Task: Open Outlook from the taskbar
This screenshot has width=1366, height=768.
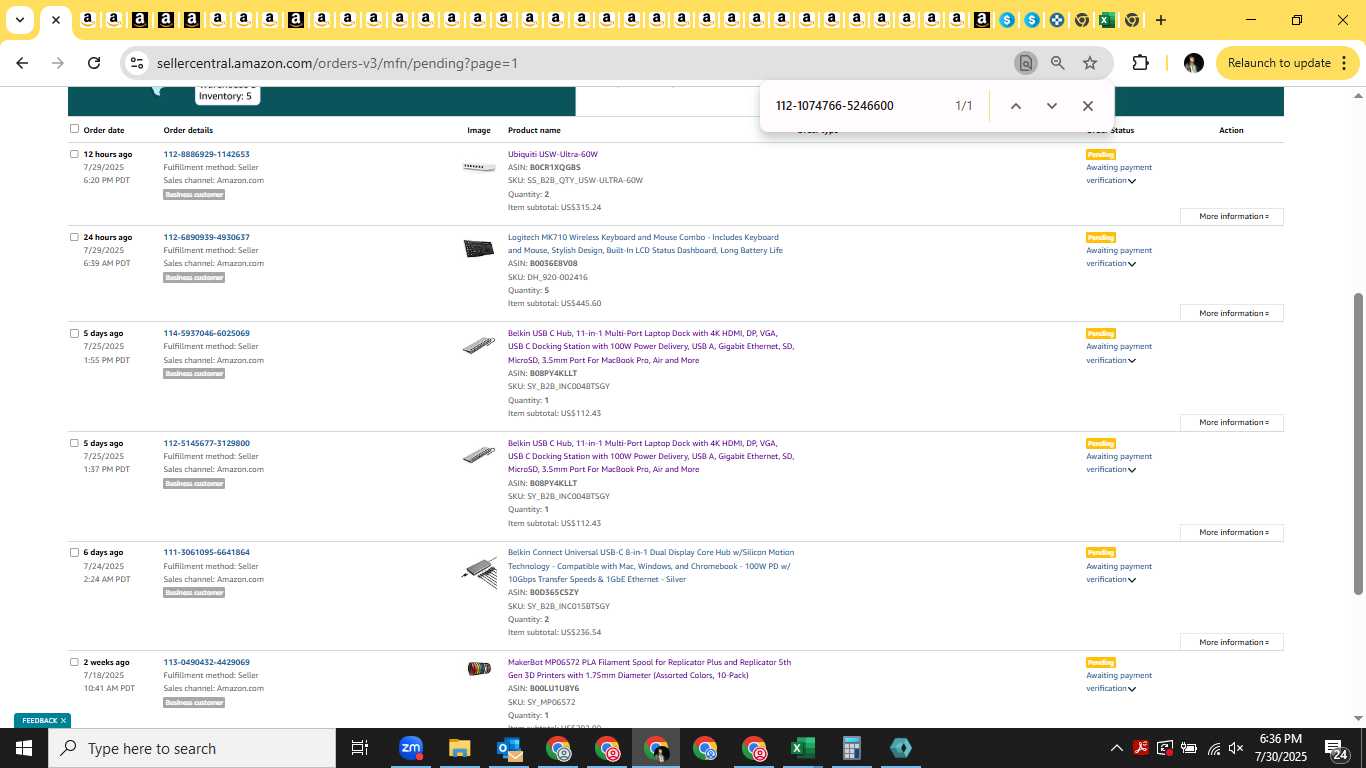Action: click(508, 748)
